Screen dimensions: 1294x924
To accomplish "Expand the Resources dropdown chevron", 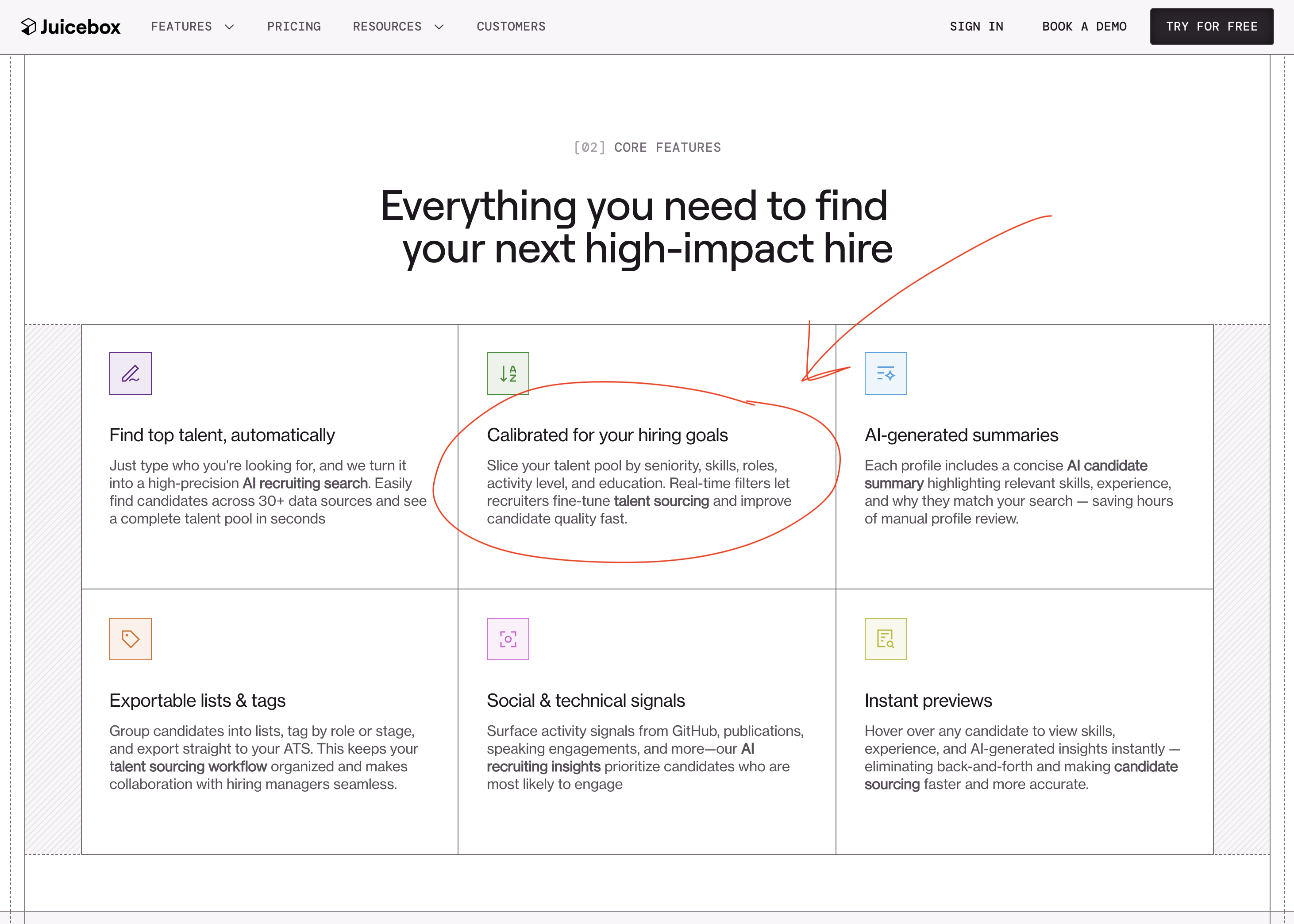I will coord(439,27).
